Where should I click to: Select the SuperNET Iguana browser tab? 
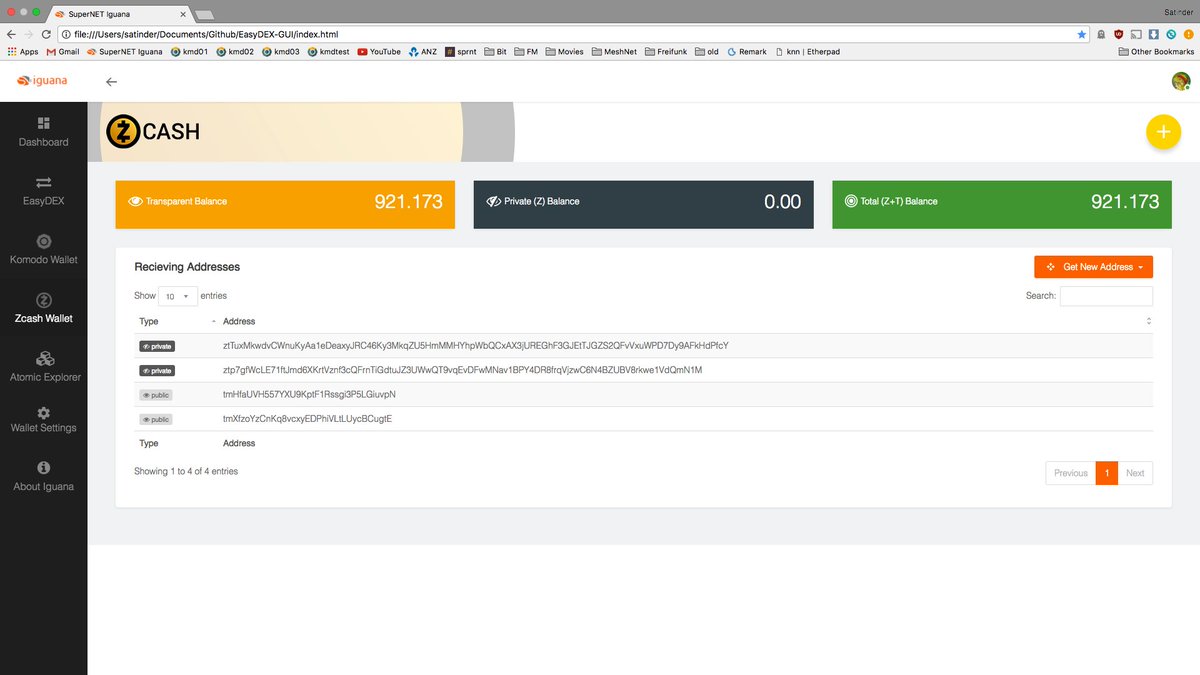tap(119, 14)
